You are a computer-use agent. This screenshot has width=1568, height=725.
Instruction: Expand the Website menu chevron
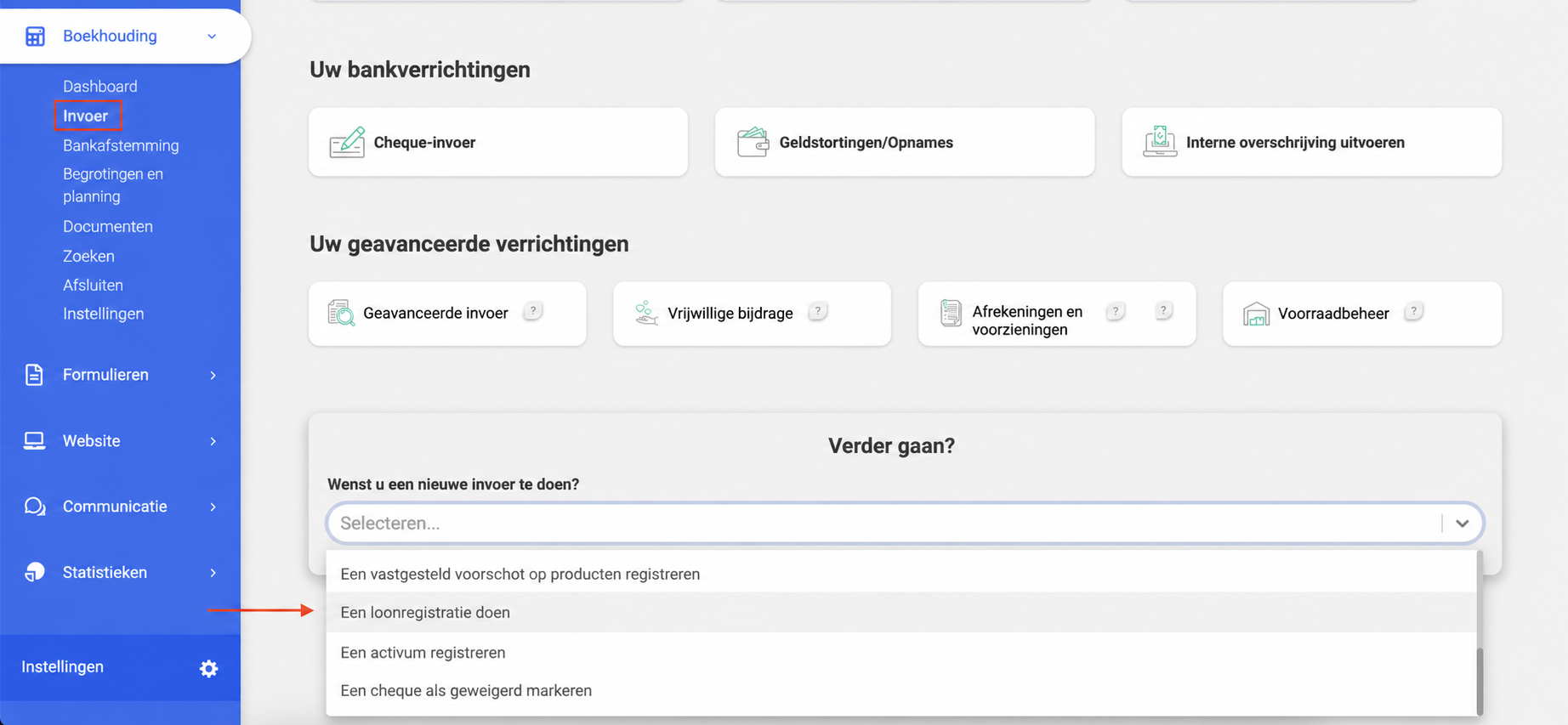pyautogui.click(x=213, y=441)
